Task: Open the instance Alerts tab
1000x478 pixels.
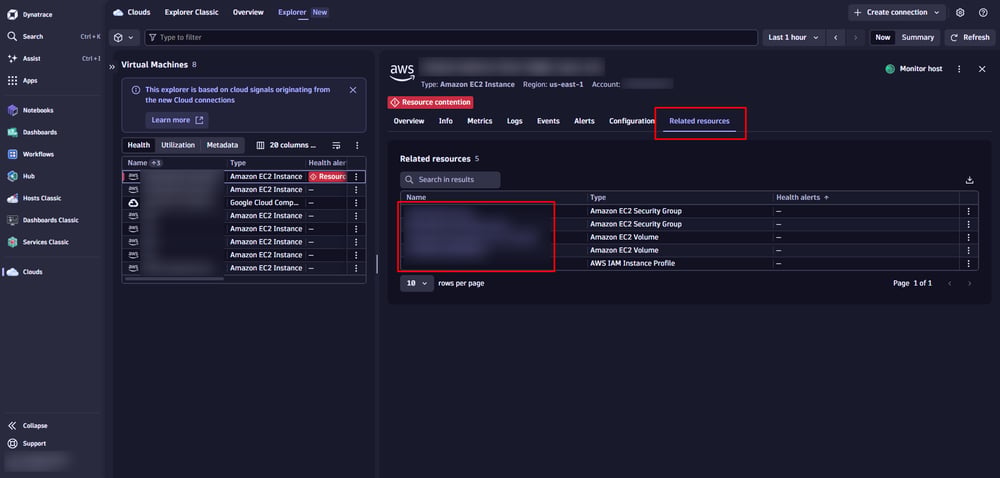Action: (x=584, y=121)
